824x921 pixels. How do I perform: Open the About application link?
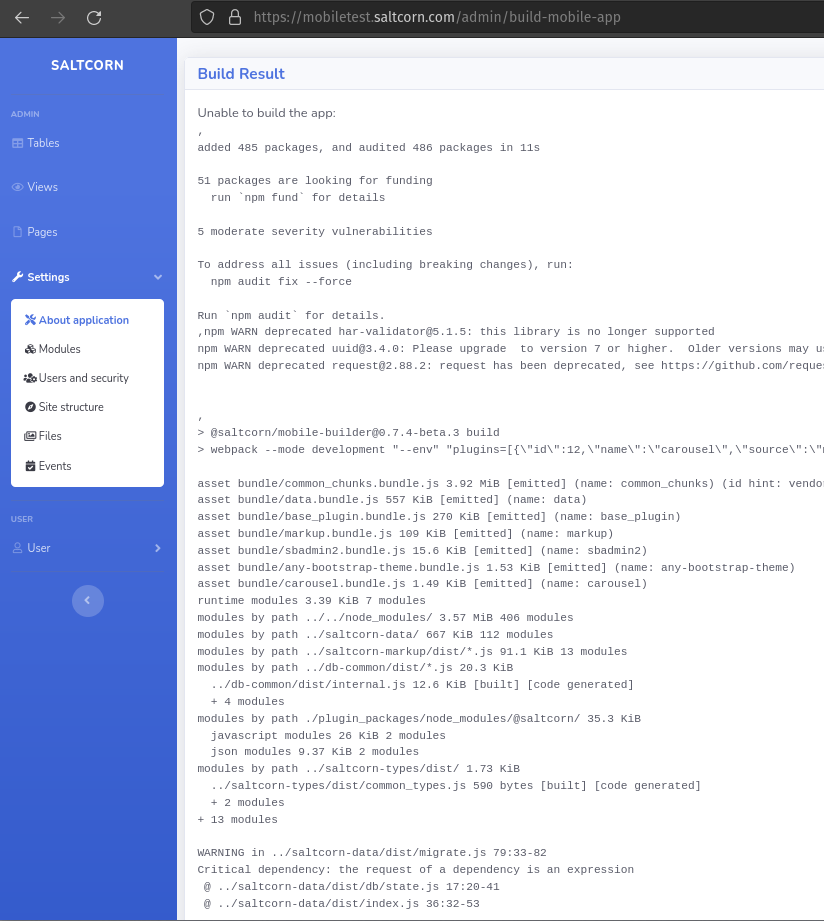84,320
